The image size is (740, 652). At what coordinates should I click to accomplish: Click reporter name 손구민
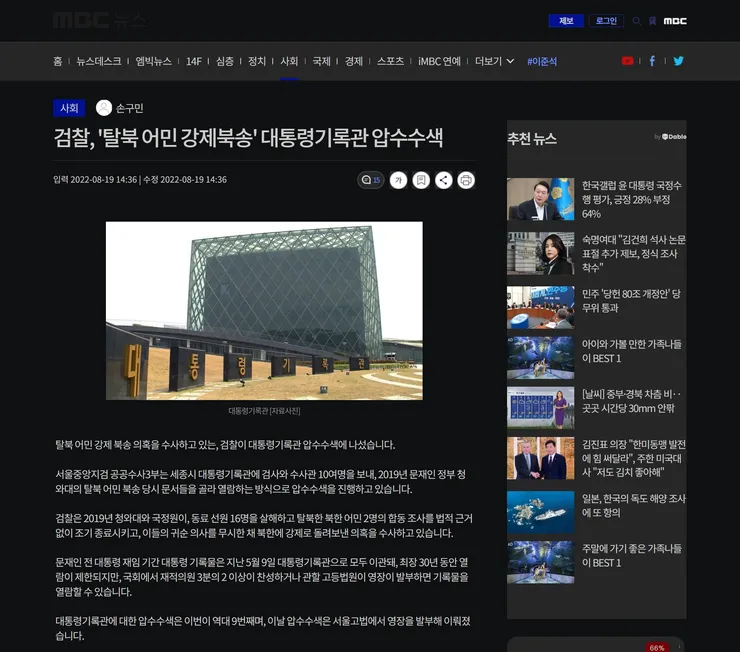tap(129, 108)
